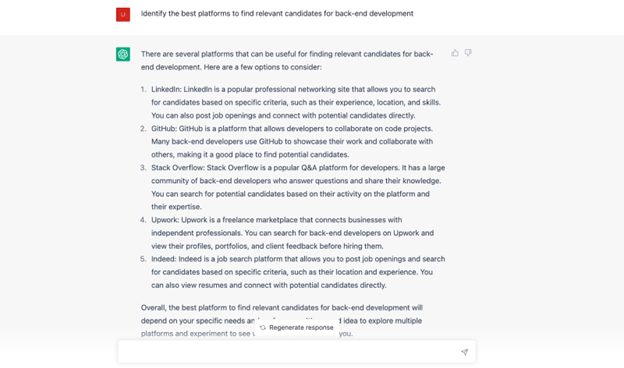This screenshot has width=624, height=368.
Task: Click list number 5 marker
Action: pyautogui.click(x=143, y=259)
